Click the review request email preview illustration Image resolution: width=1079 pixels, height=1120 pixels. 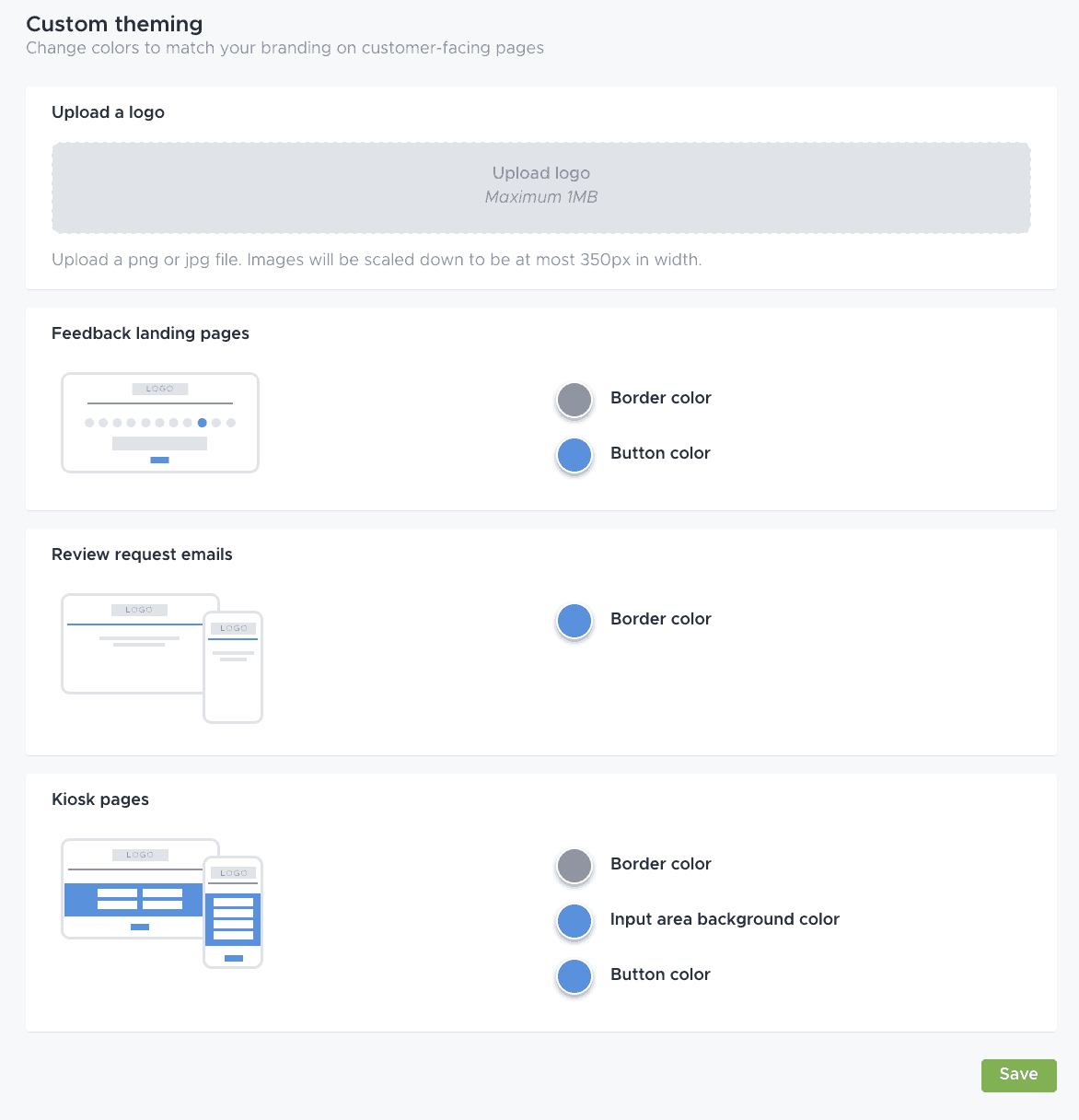click(x=133, y=643)
